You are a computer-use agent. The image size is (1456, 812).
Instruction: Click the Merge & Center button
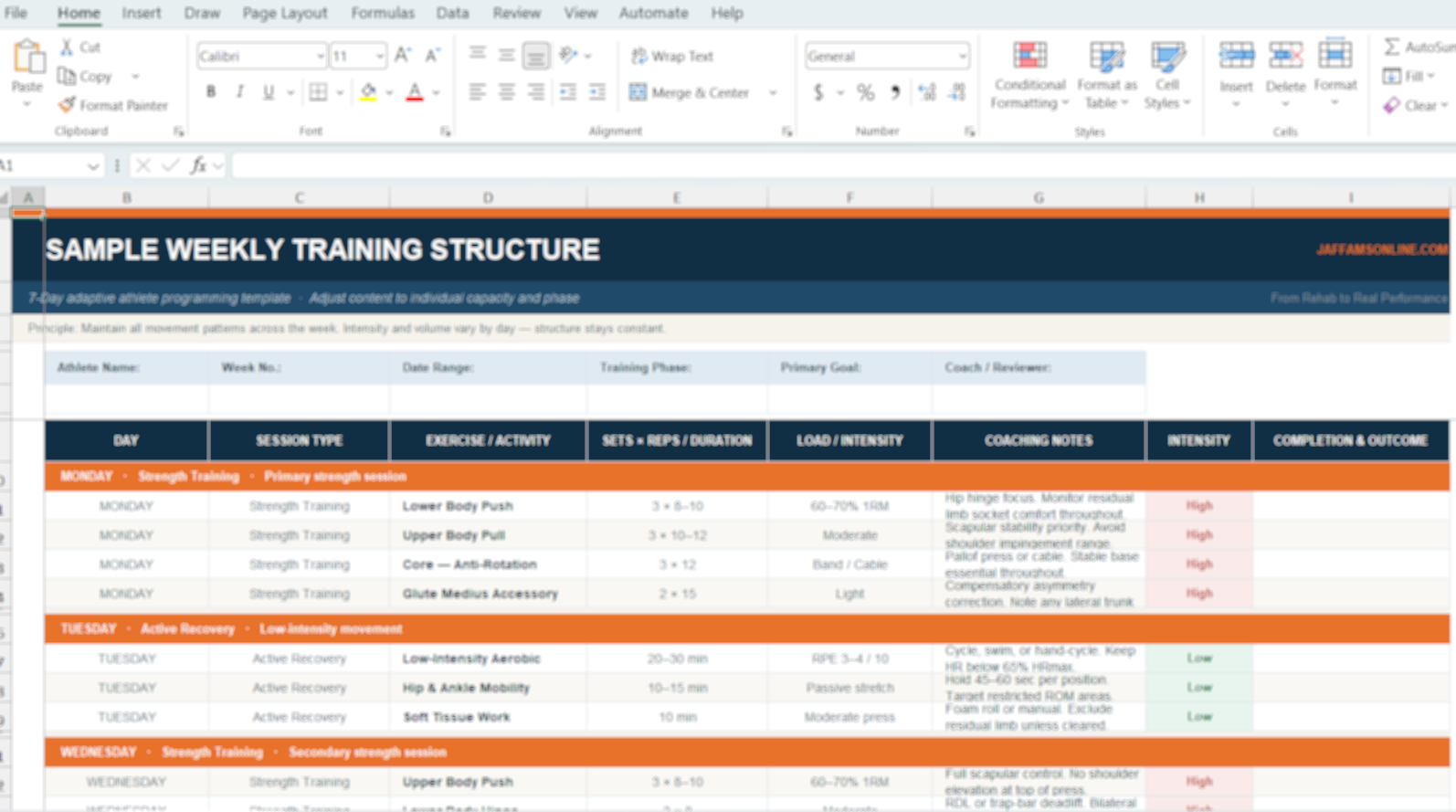691,92
